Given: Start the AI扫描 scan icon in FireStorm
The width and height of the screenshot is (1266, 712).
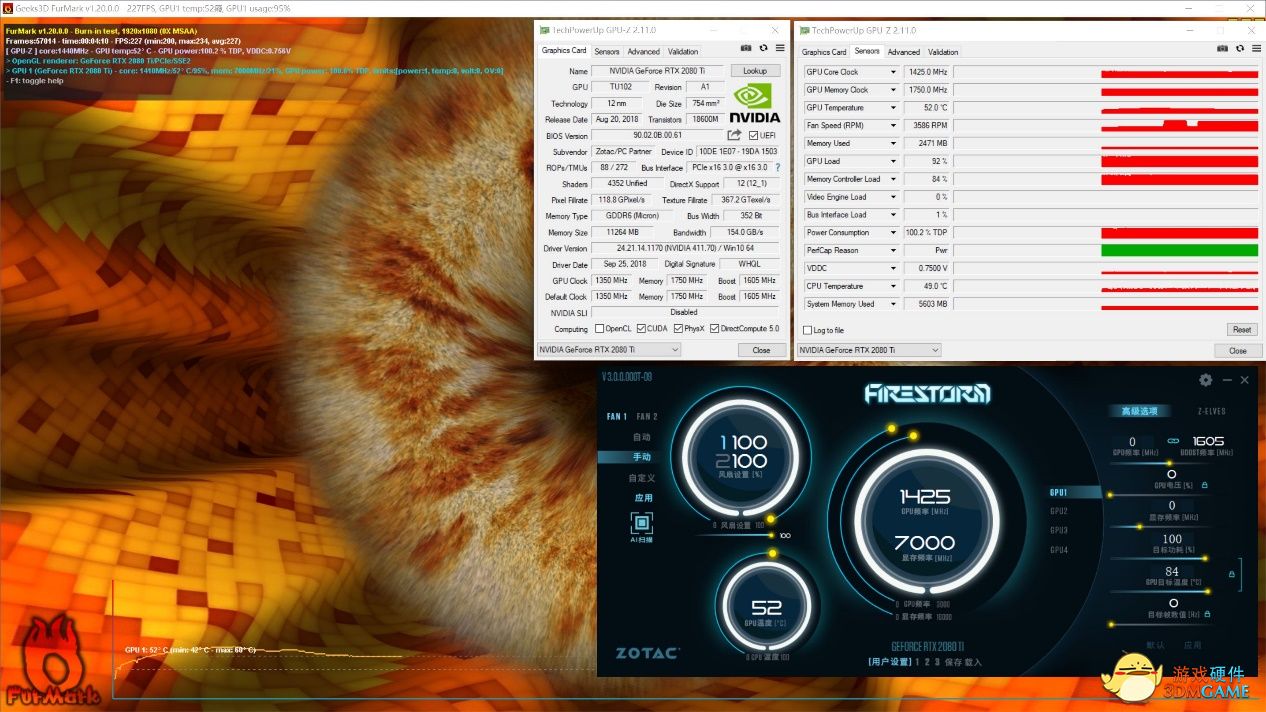Looking at the screenshot, I should click(641, 522).
